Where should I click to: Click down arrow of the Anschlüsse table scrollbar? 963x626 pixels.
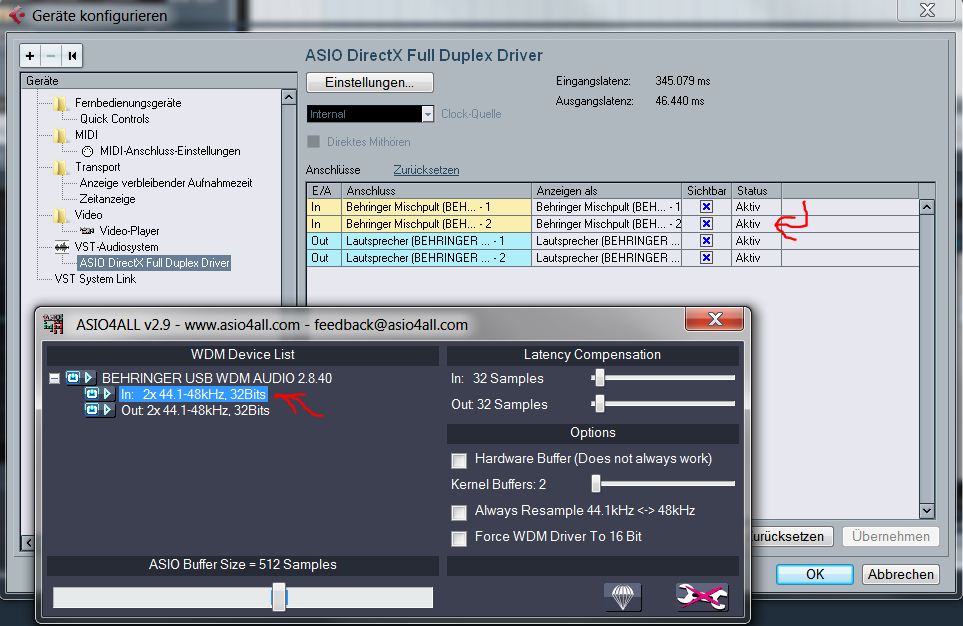[x=927, y=511]
